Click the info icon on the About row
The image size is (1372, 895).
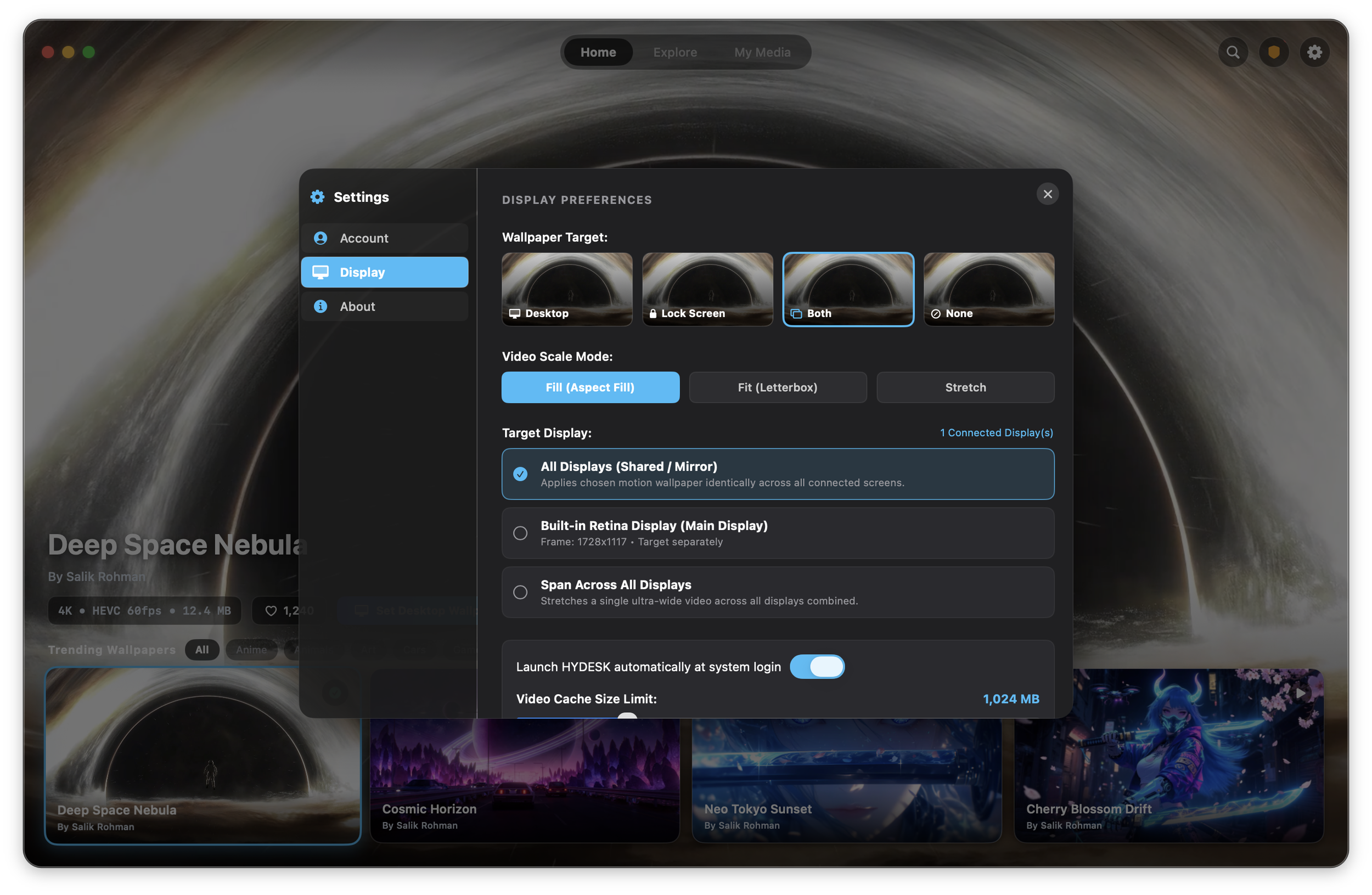320,307
